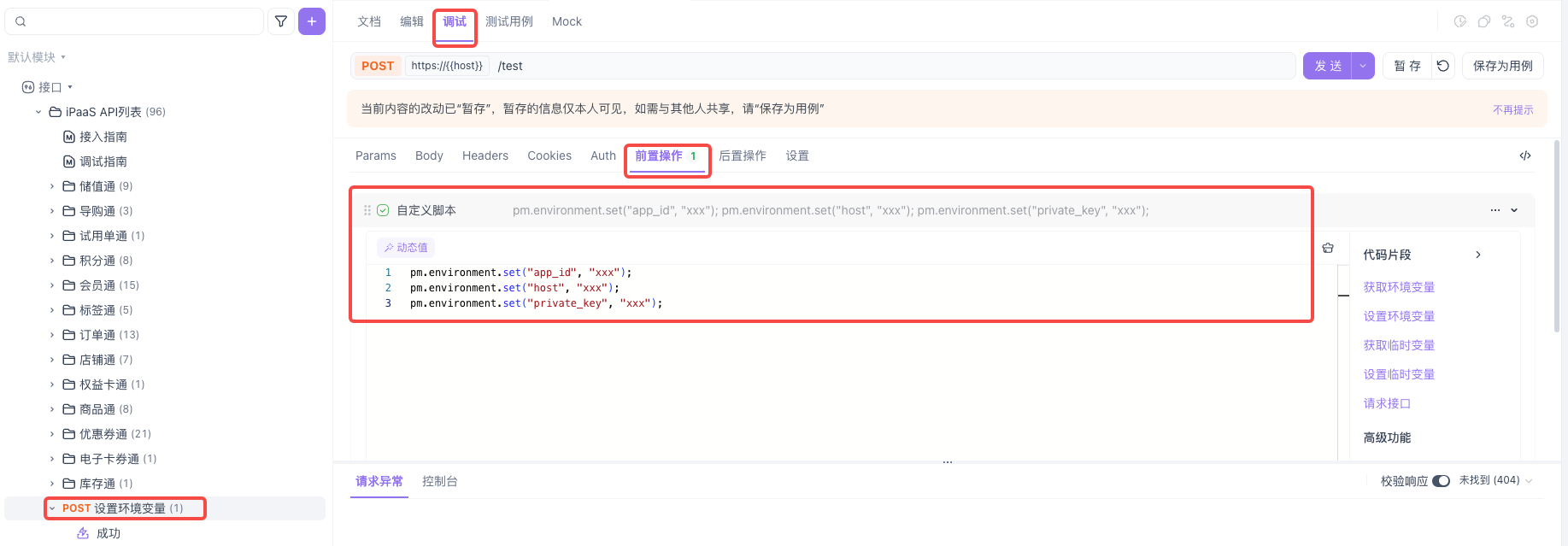The width and height of the screenshot is (1568, 546).
Task: Open the Headers tab
Action: 484,156
